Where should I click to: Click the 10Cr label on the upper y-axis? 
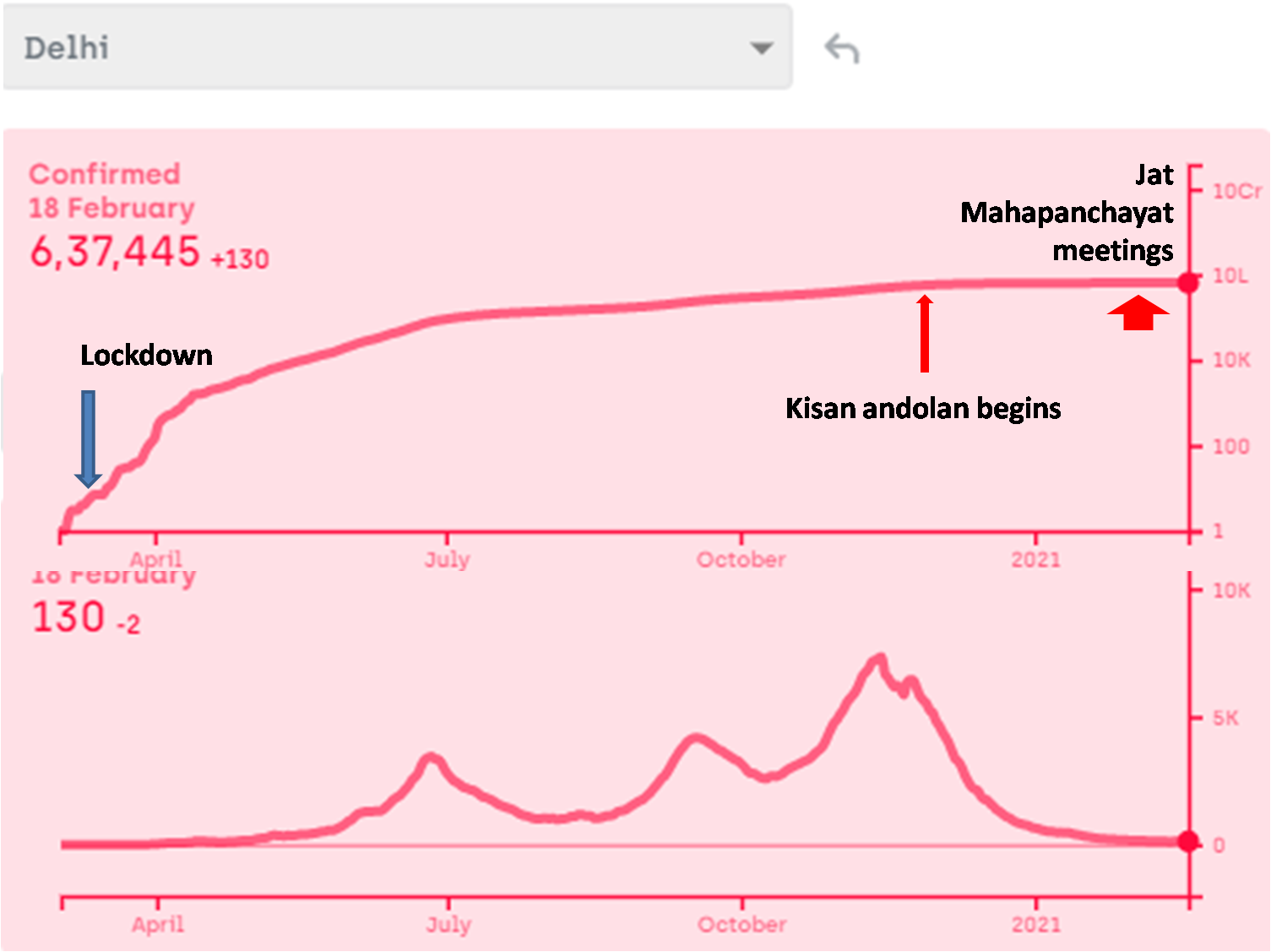[x=1236, y=191]
